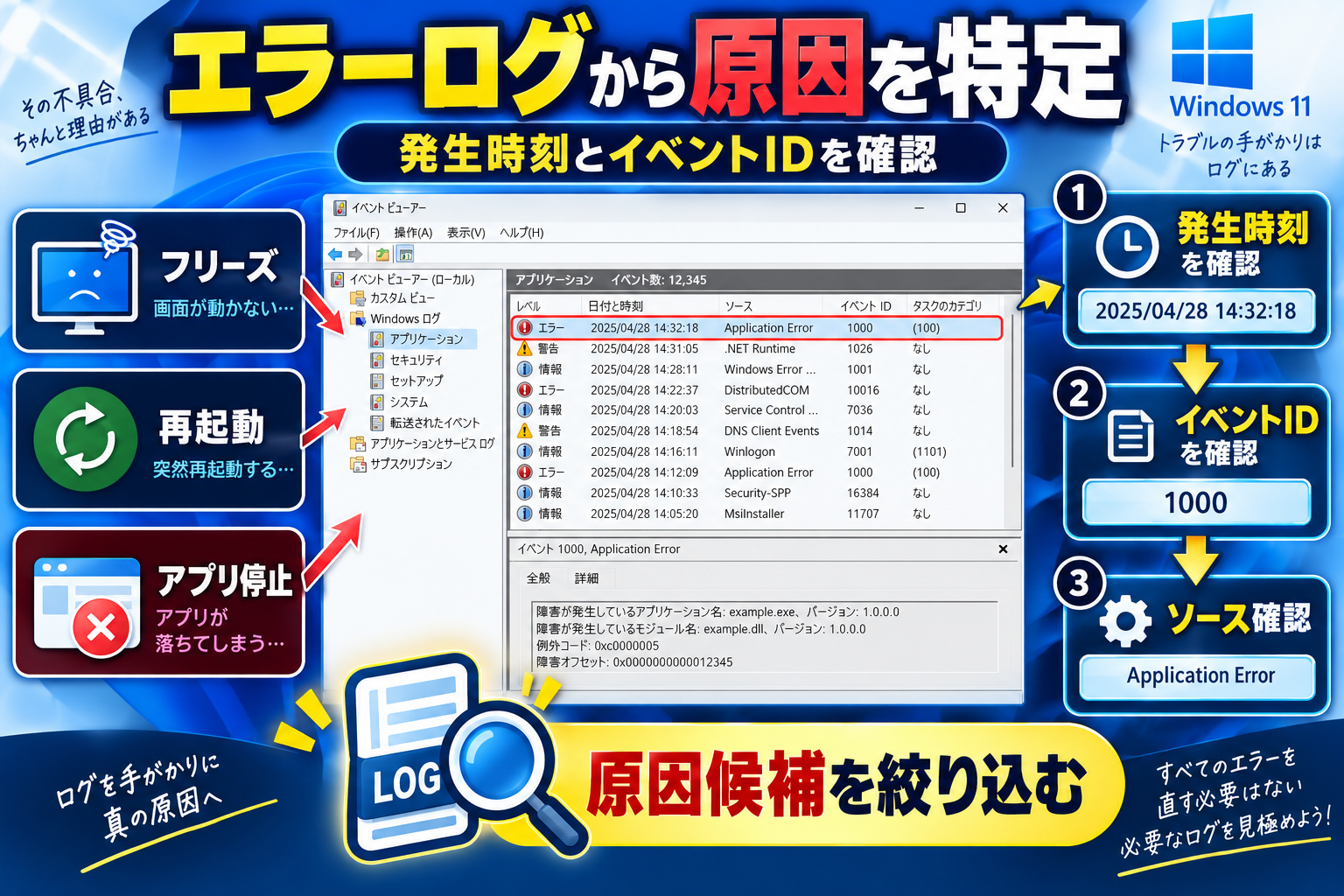Select the MsiInstaller source cell
This screenshot has width=1344, height=896.
[x=754, y=514]
